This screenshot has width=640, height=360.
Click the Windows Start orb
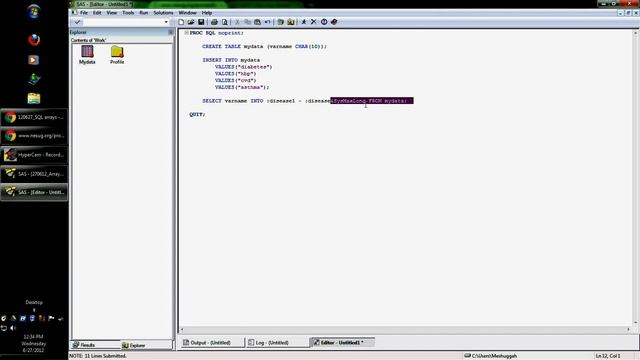point(34,11)
